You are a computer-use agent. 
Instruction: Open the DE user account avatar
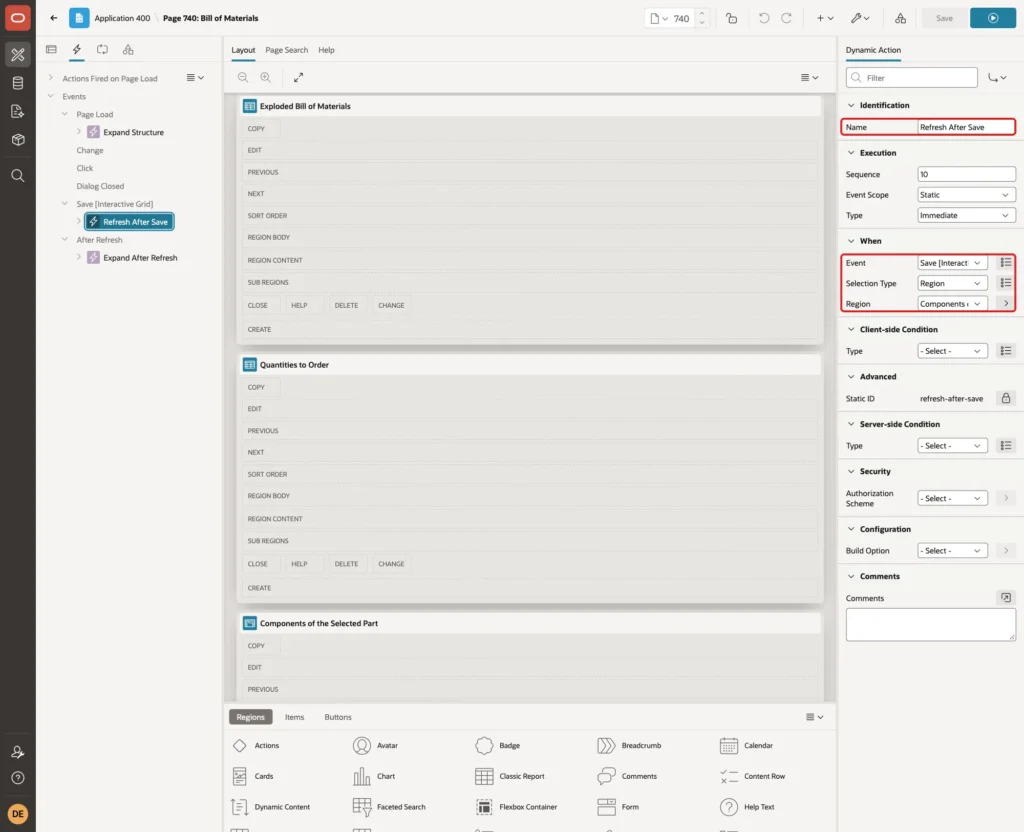click(18, 814)
